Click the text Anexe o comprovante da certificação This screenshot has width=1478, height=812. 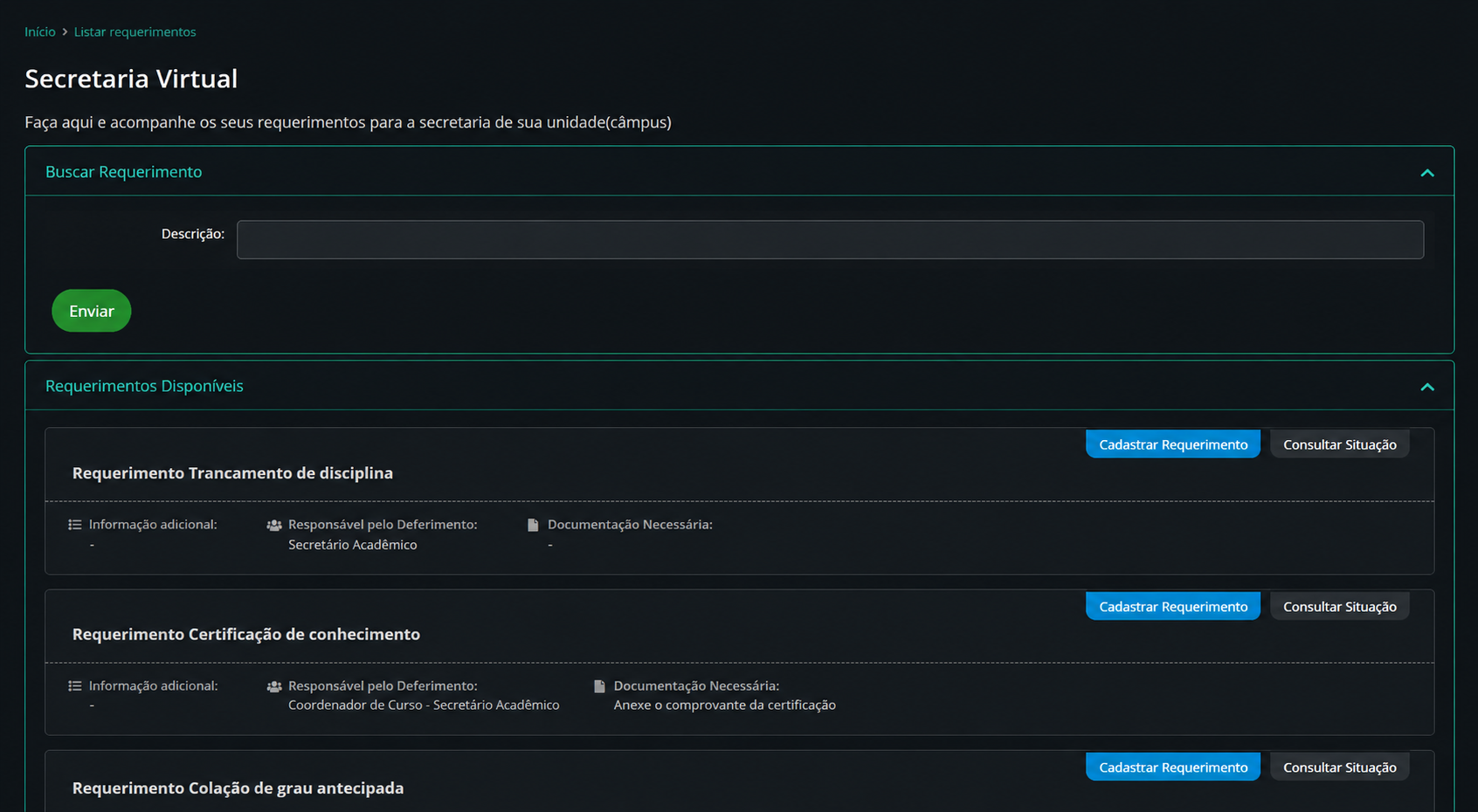[x=725, y=705]
